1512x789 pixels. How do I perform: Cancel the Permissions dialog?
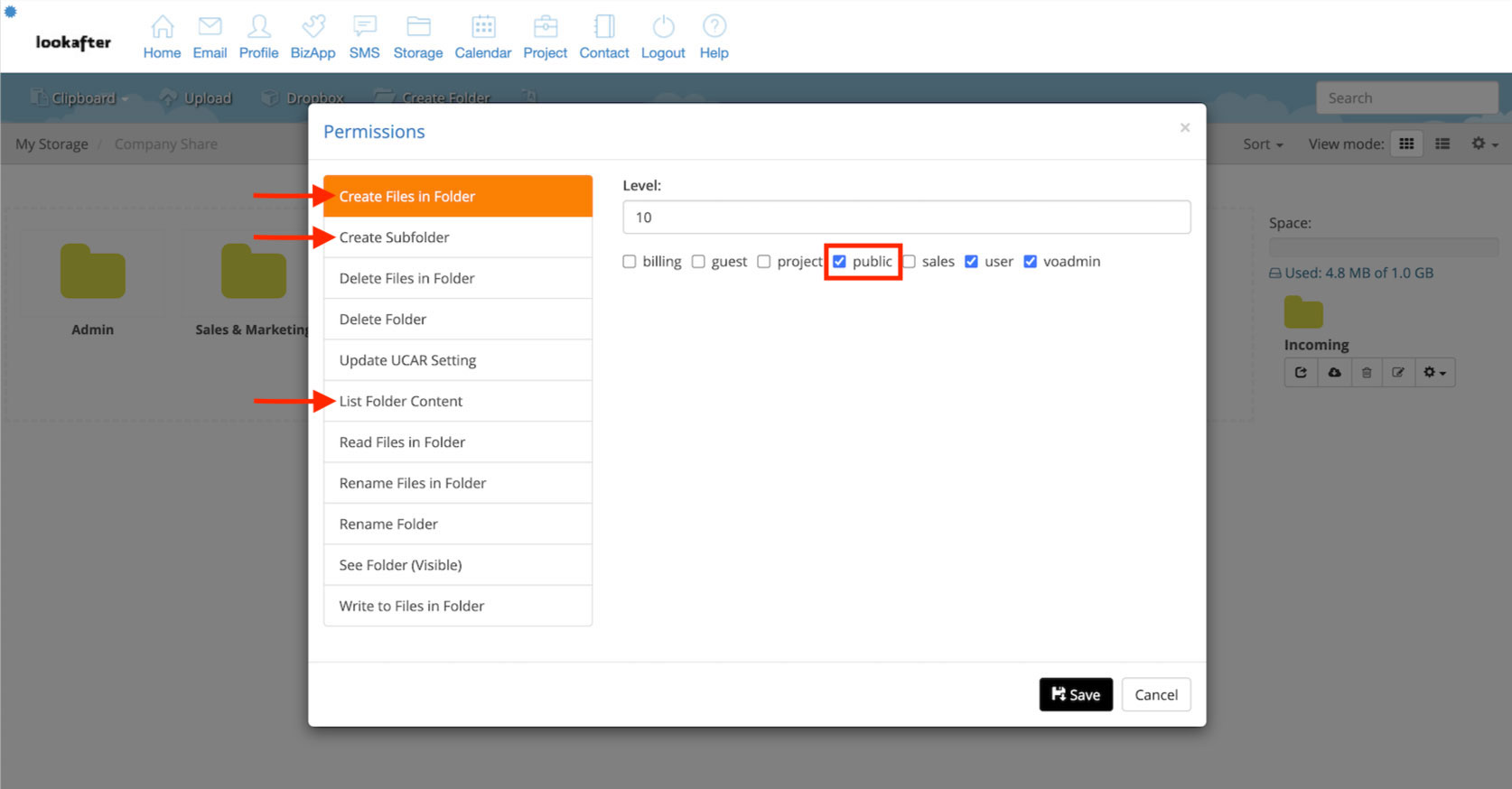[x=1155, y=694]
